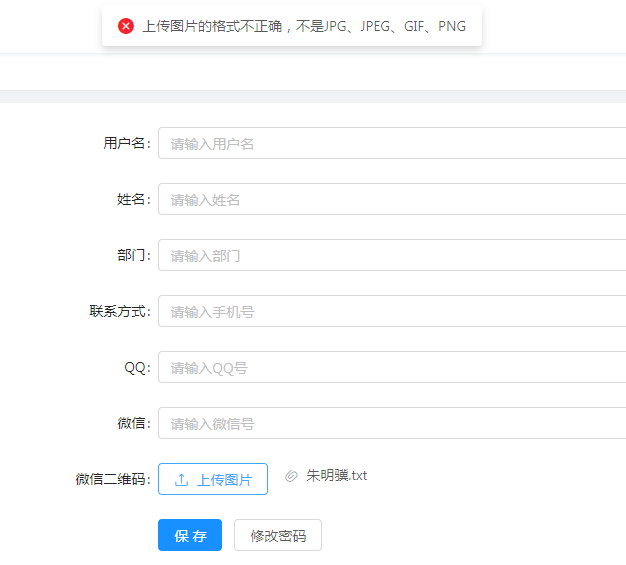Click the 姓名 field label
Viewport: 626px width, 565px height.
(134, 199)
